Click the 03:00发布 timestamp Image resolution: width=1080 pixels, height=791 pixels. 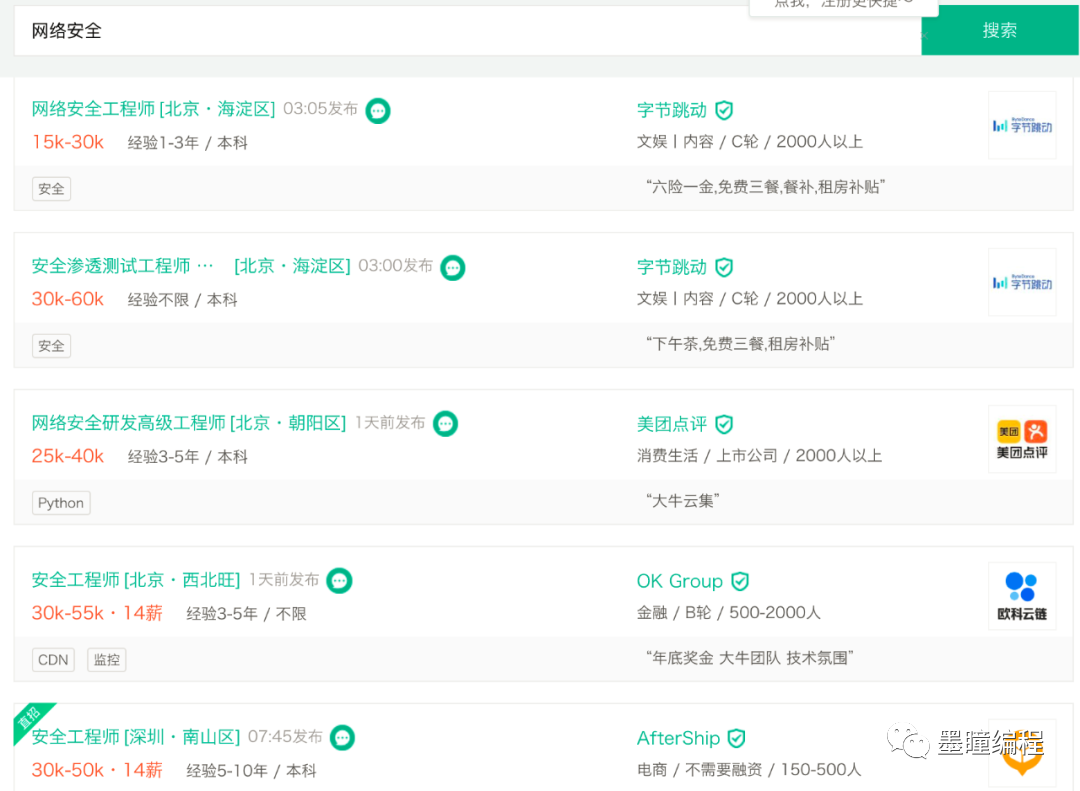[395, 266]
